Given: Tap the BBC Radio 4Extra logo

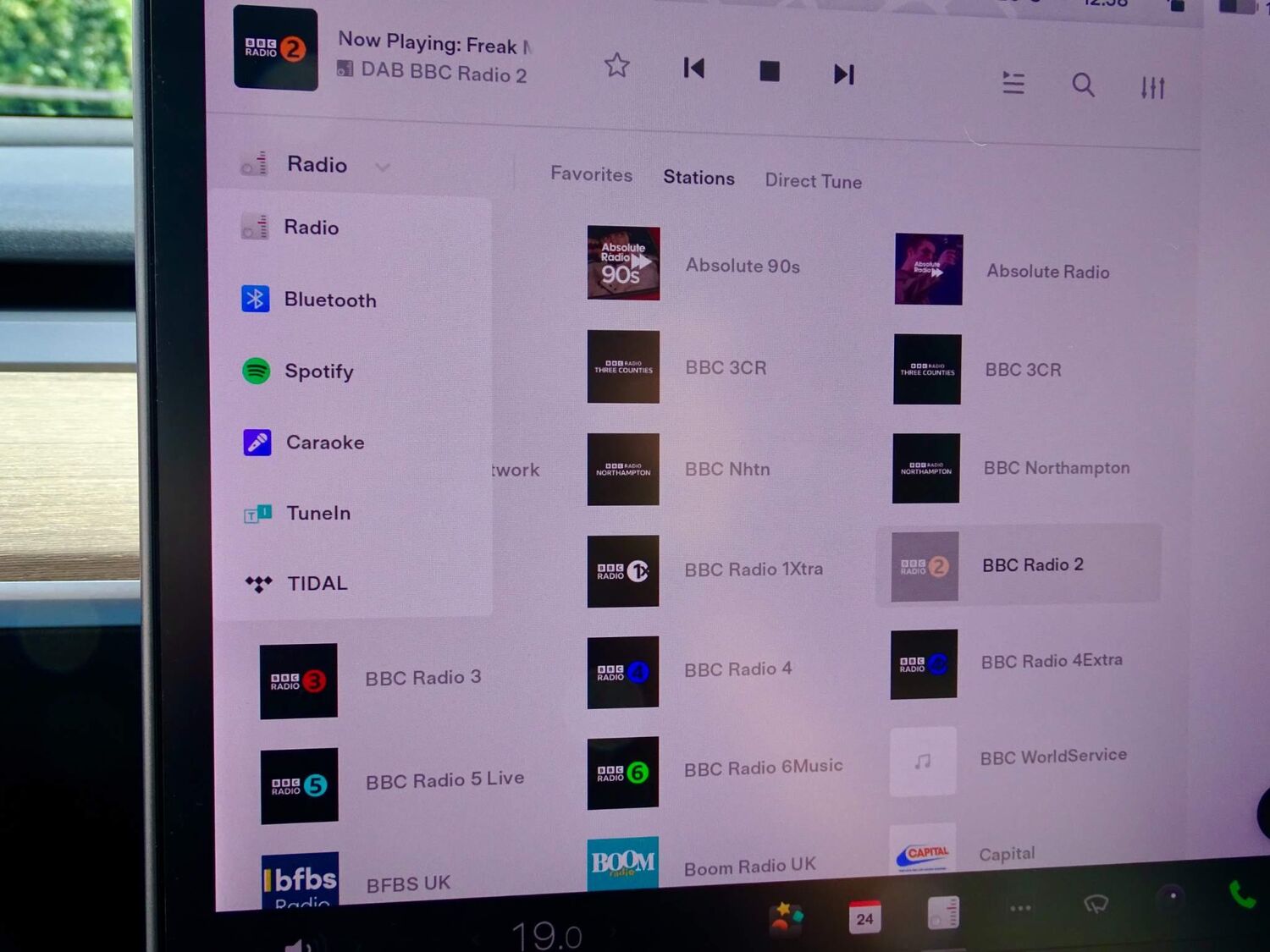Looking at the screenshot, I should (924, 664).
